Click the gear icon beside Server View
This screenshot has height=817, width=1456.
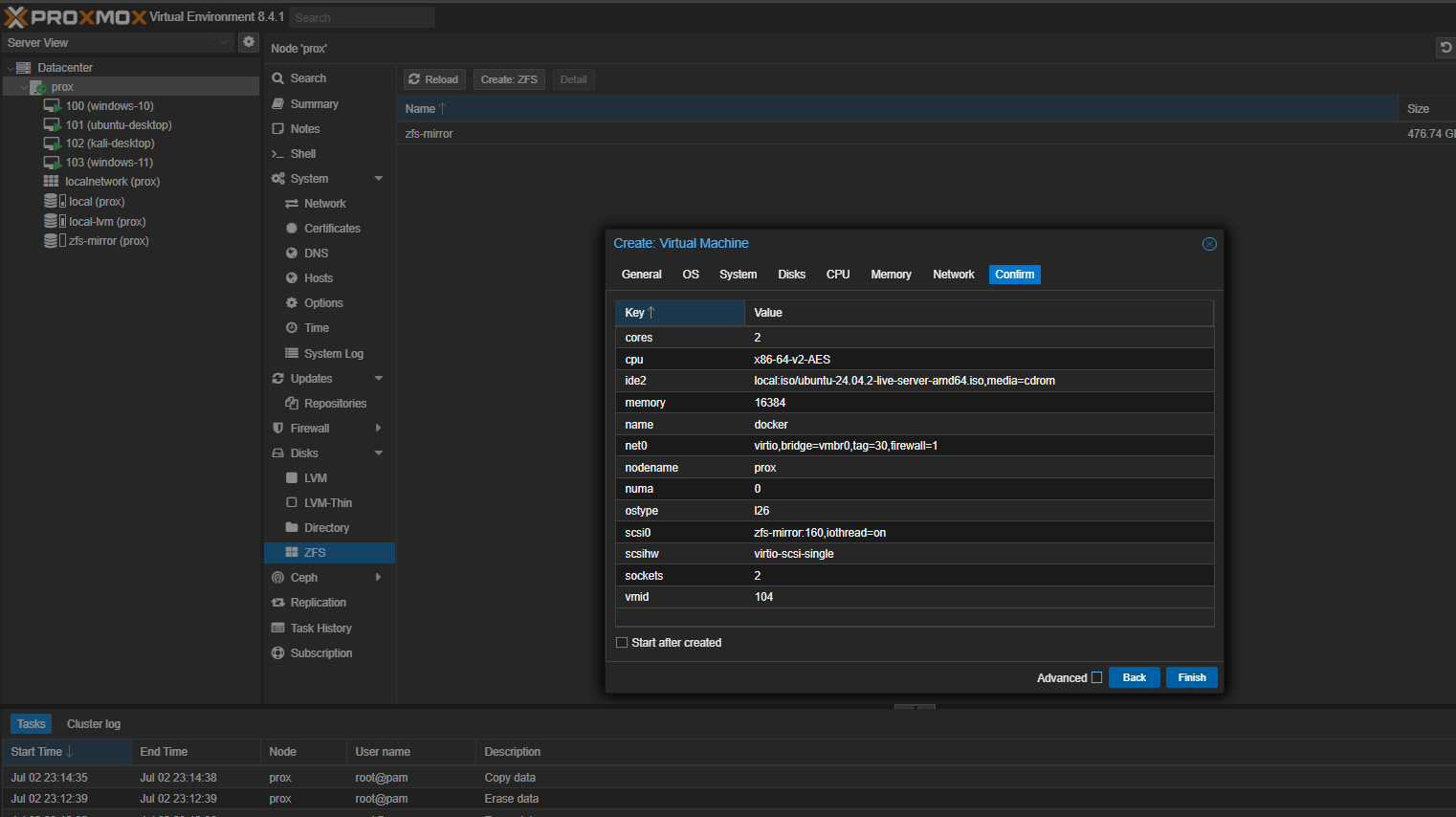pos(249,42)
